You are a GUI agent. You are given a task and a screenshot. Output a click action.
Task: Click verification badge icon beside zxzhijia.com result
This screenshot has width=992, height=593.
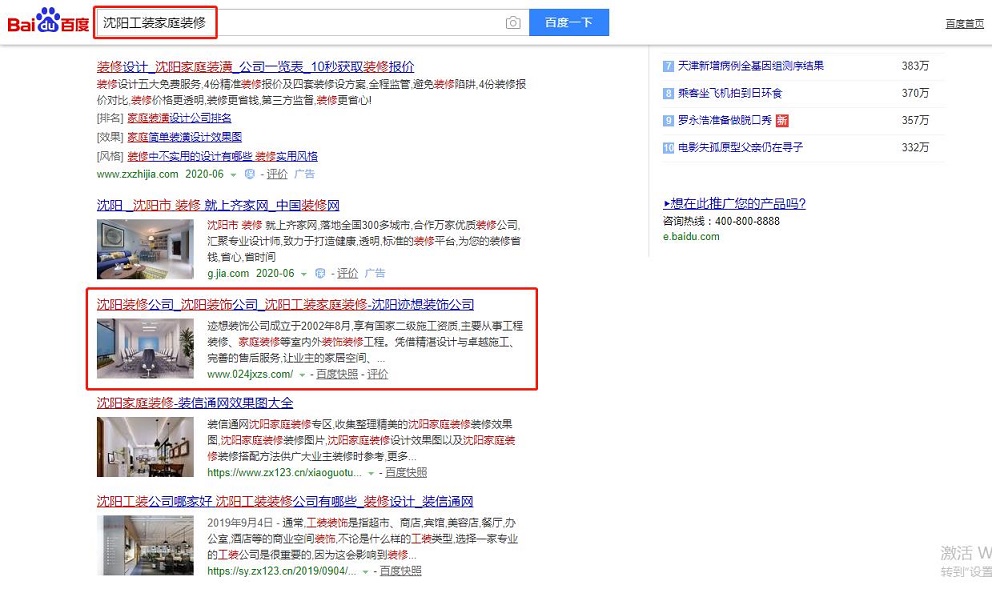pos(249,174)
